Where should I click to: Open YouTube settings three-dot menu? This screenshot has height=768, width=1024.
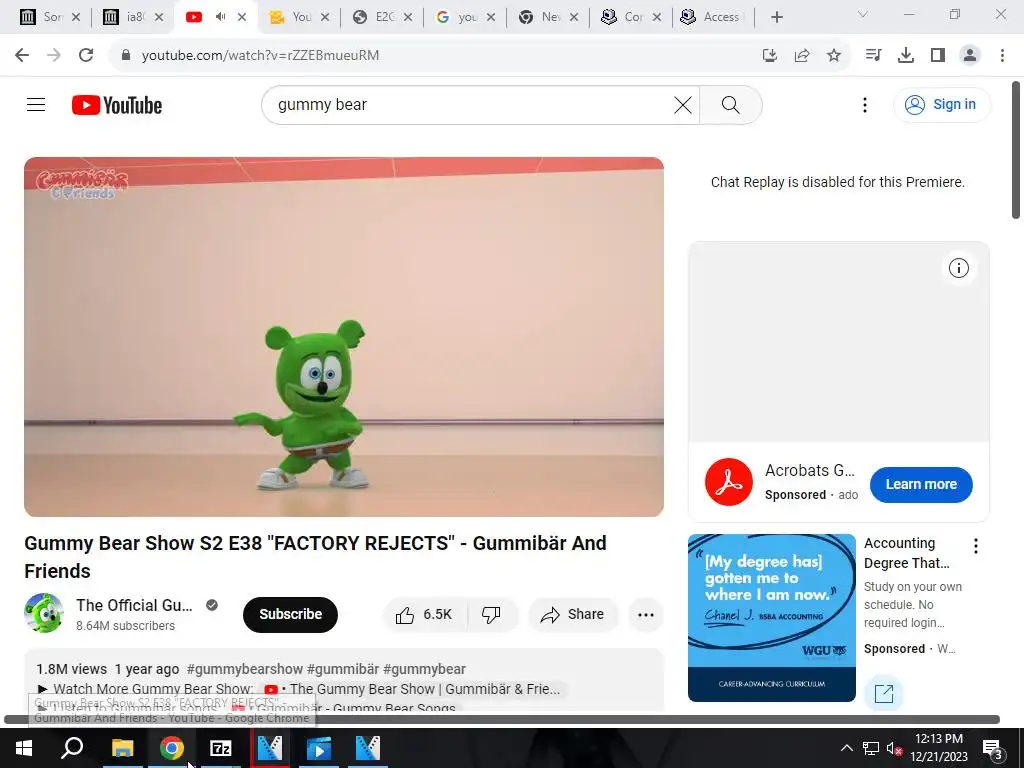click(x=865, y=105)
